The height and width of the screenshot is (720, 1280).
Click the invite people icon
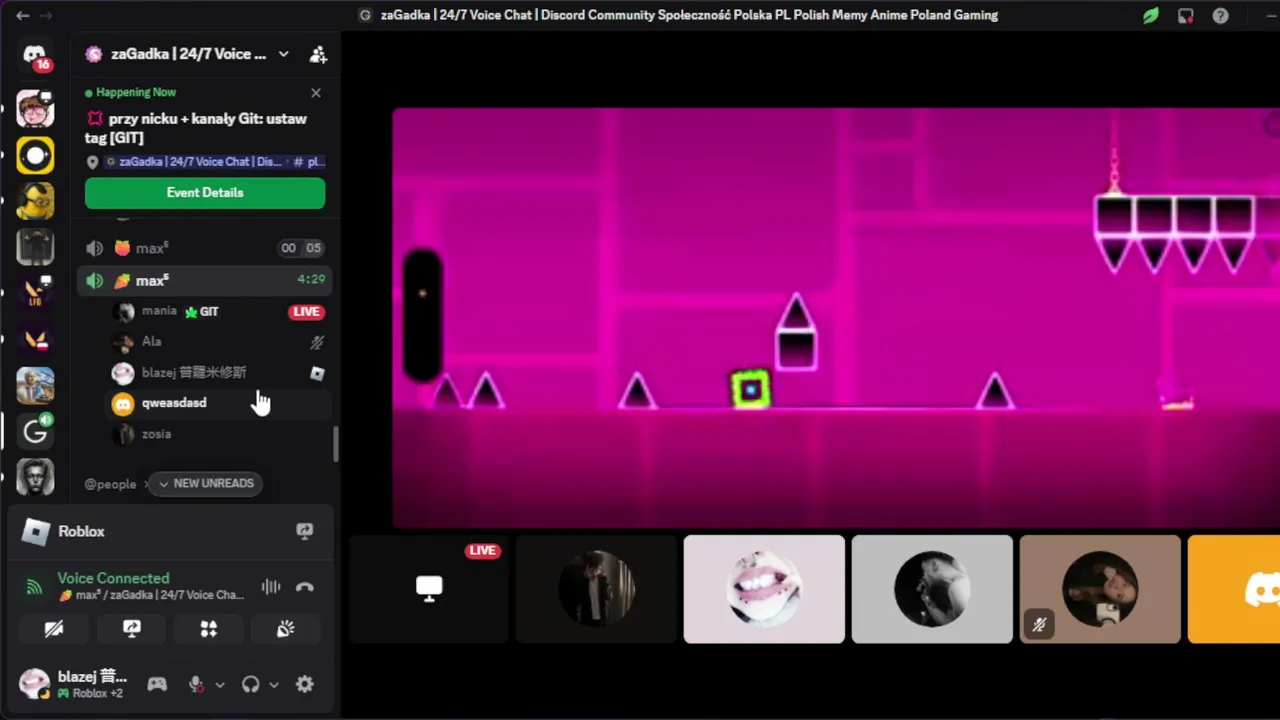point(318,55)
